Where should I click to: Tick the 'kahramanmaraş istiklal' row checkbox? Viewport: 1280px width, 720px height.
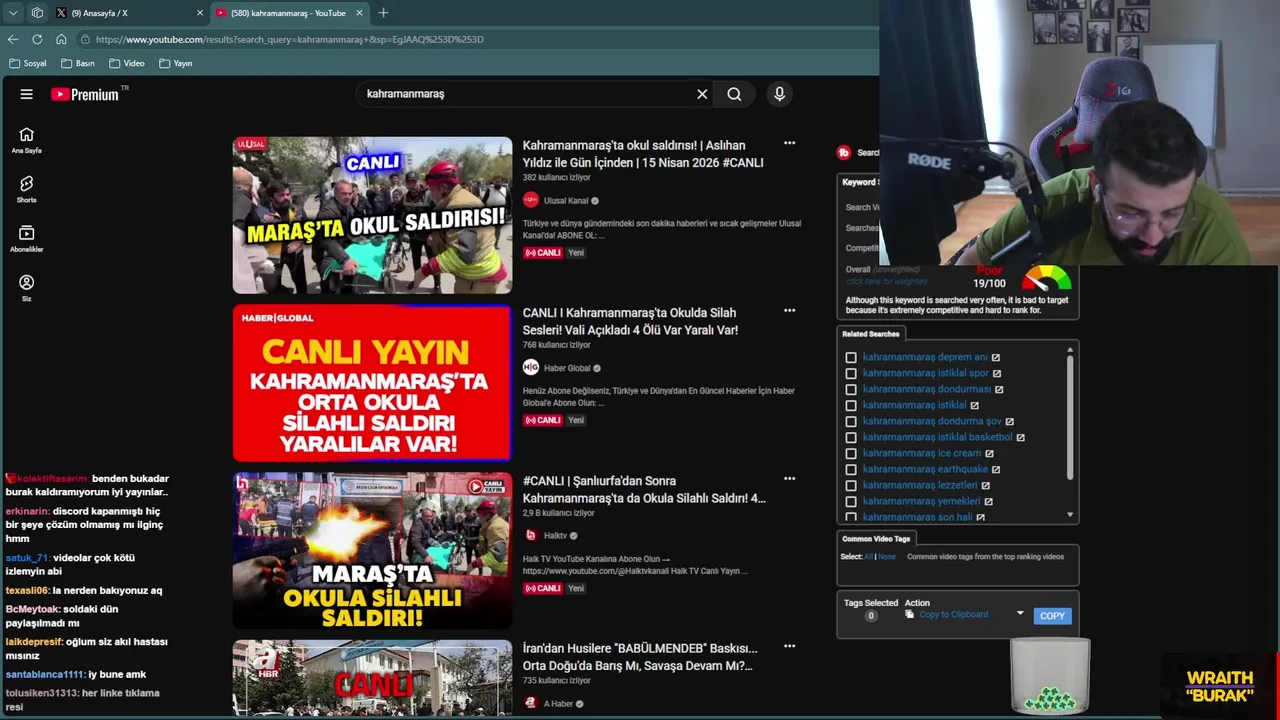[851, 405]
